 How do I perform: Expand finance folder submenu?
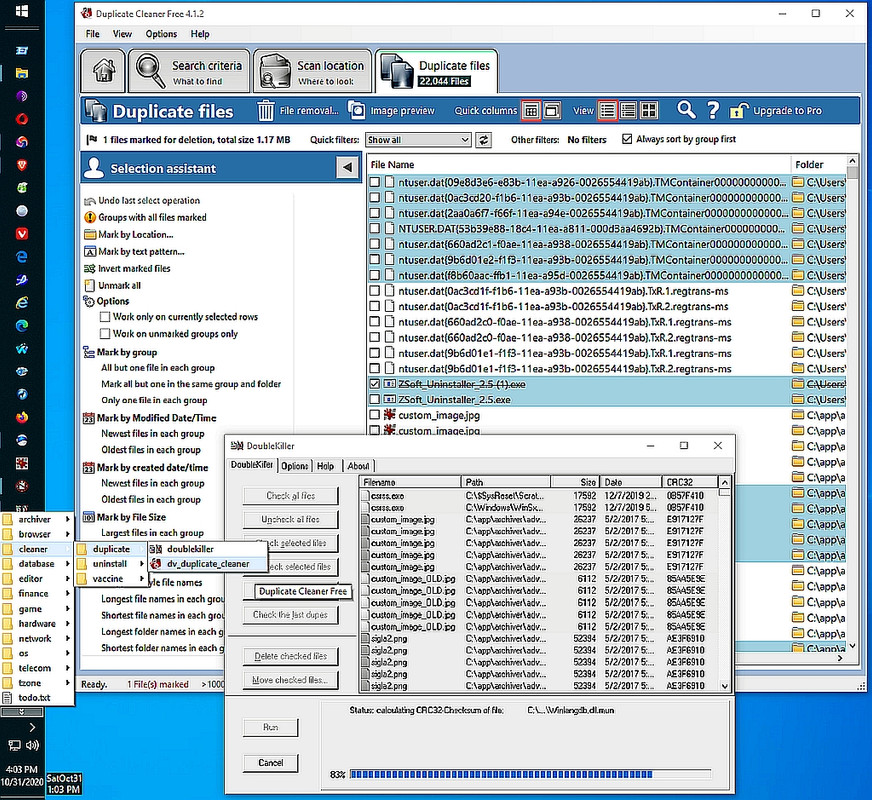(x=37, y=594)
